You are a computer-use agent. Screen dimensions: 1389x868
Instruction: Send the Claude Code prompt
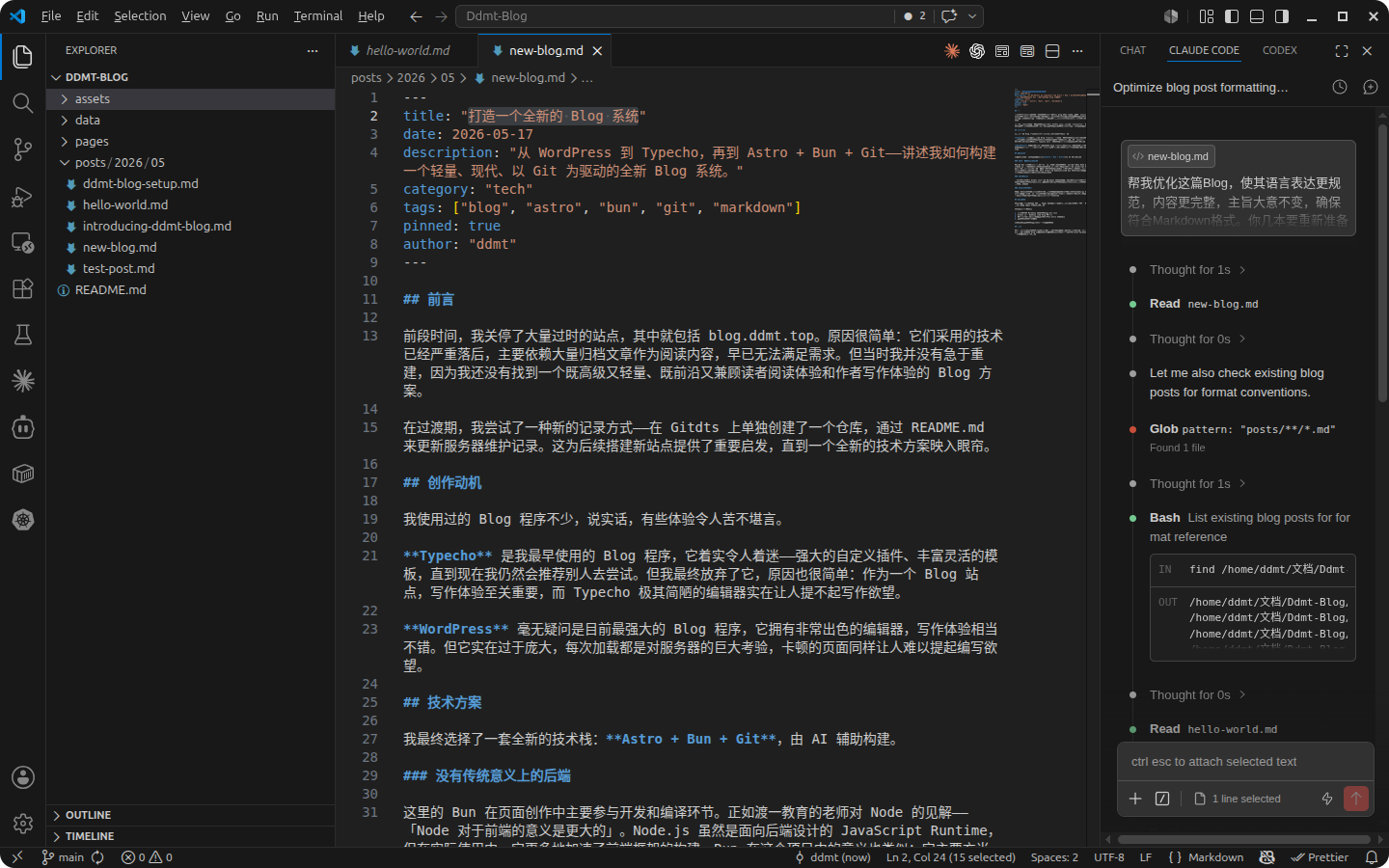coord(1356,799)
